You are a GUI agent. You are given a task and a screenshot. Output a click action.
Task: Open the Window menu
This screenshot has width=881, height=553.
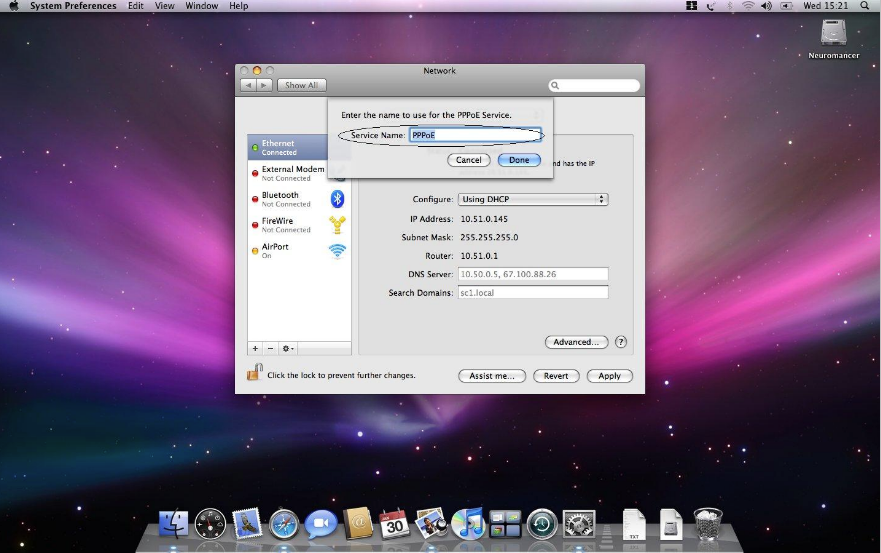[202, 6]
